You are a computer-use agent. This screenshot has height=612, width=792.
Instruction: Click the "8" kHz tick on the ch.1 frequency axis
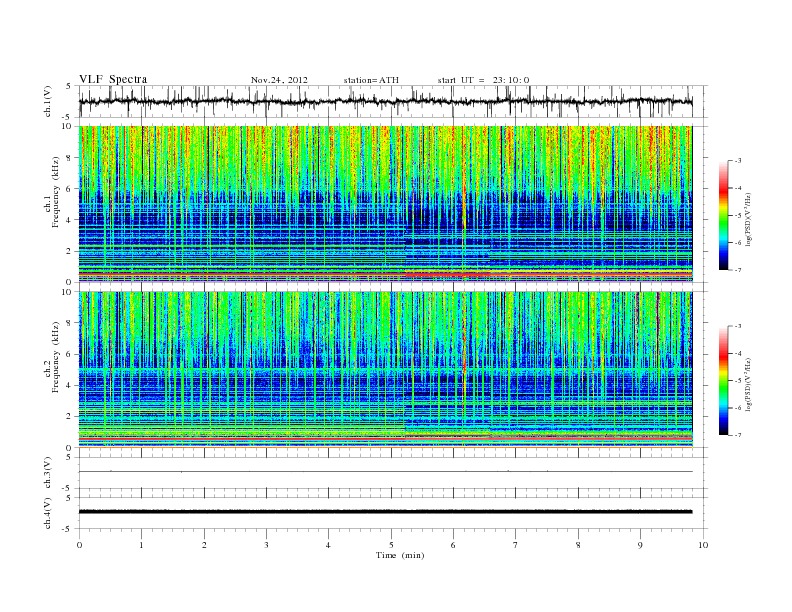coord(70,158)
